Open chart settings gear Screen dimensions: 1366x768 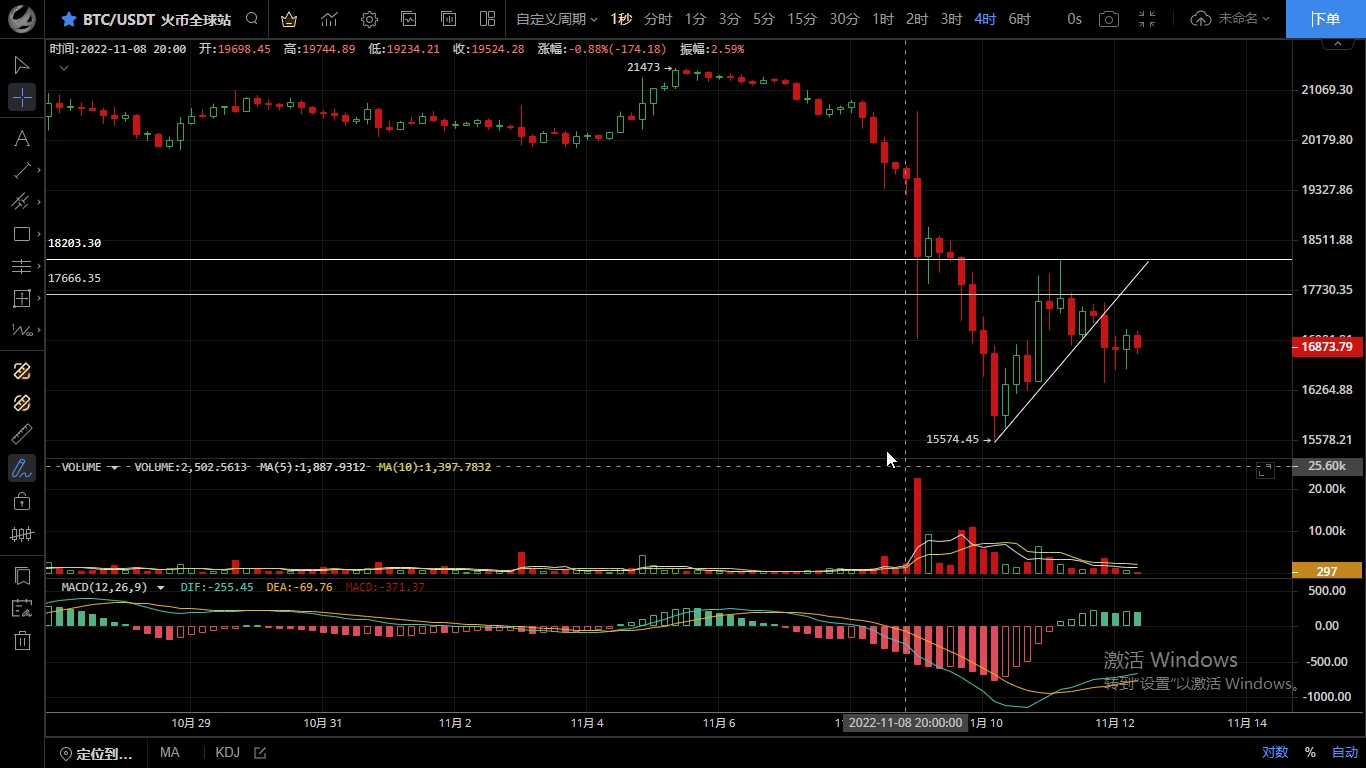369,19
